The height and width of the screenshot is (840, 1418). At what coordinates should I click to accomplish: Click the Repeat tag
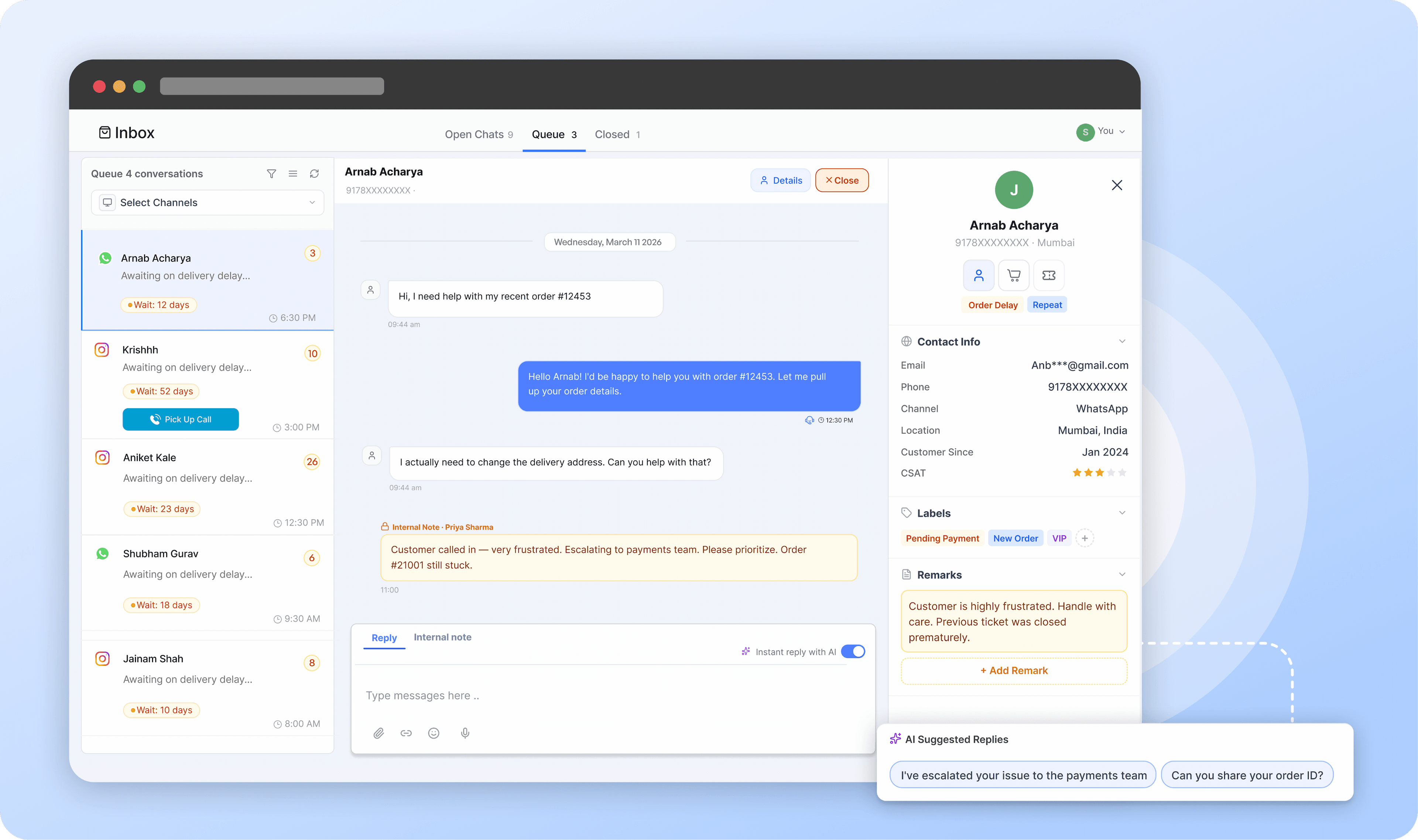(x=1047, y=305)
